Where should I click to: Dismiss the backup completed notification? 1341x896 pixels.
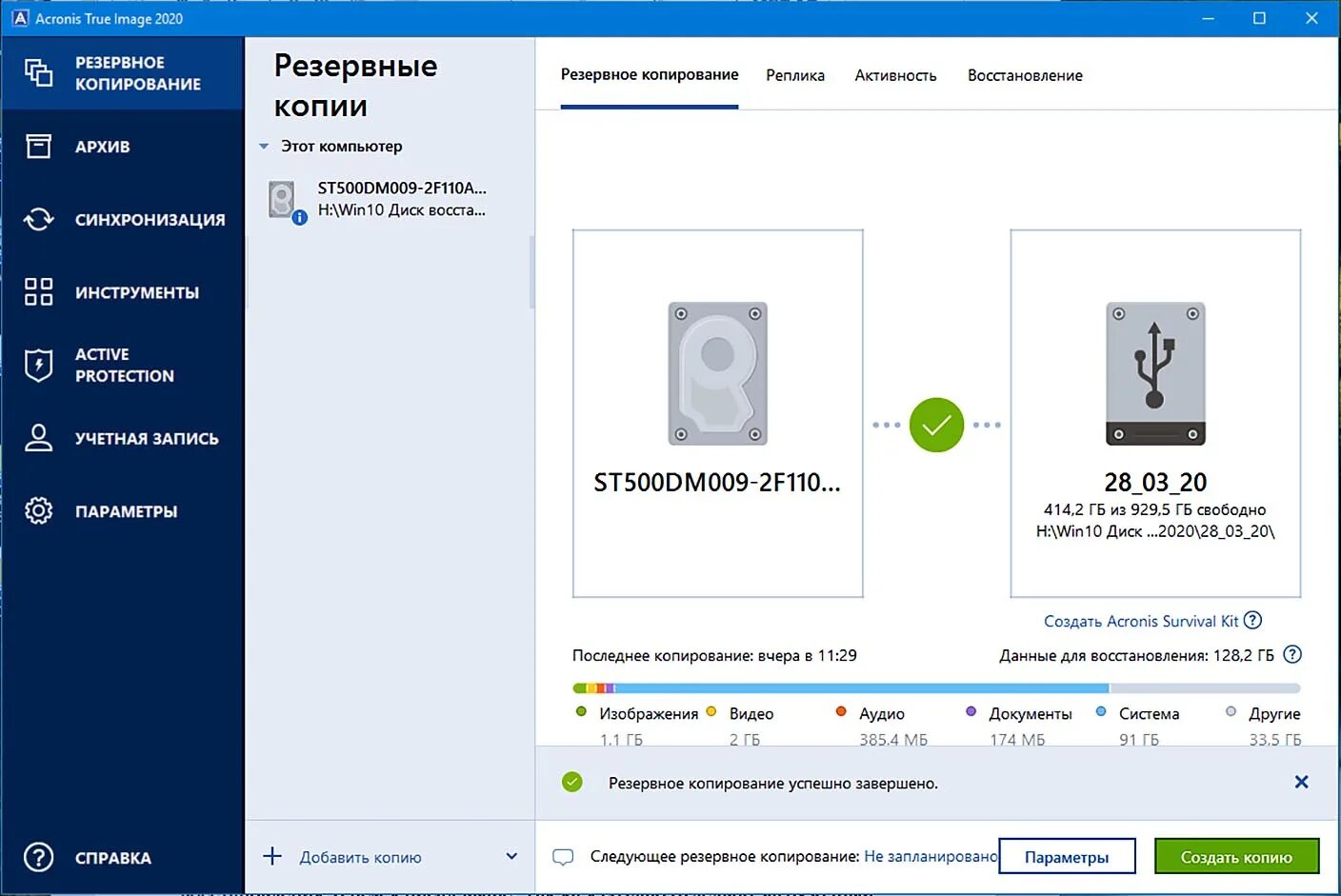pos(1302,782)
